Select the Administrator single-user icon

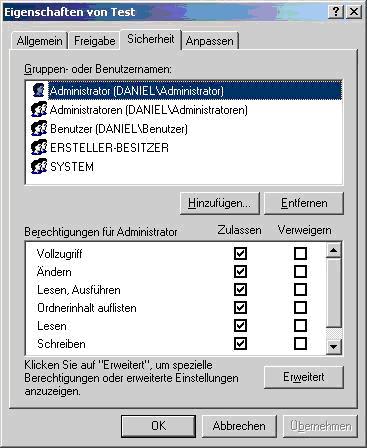(x=39, y=90)
